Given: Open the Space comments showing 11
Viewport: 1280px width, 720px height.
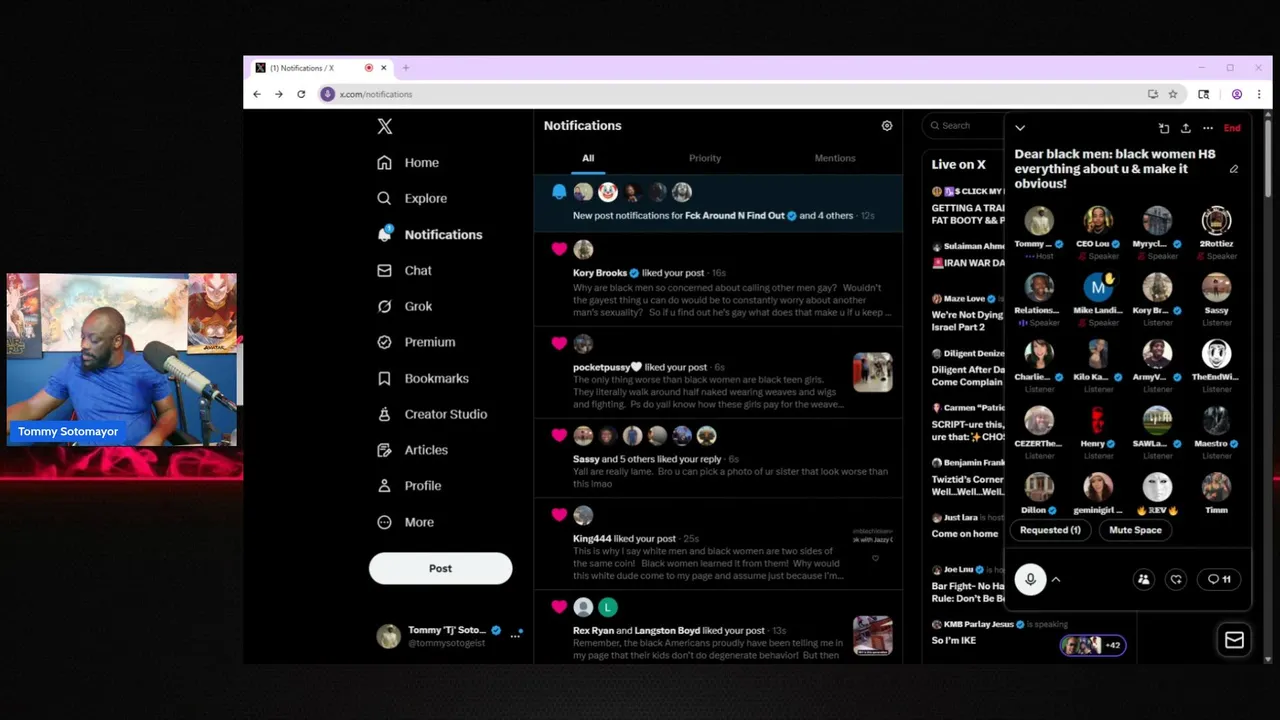Looking at the screenshot, I should 1219,579.
